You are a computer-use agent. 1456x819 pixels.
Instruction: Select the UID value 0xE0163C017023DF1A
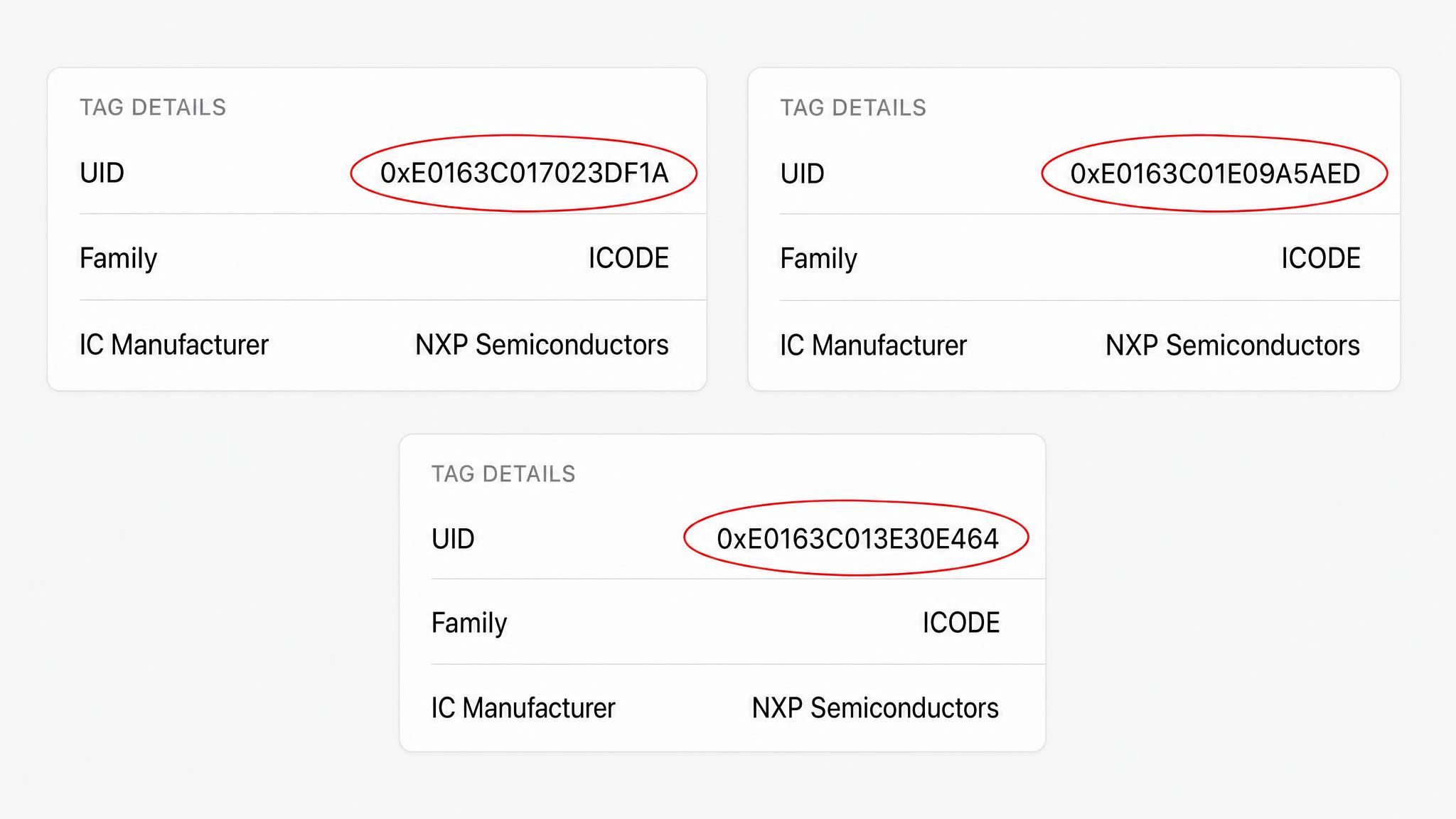click(x=524, y=173)
